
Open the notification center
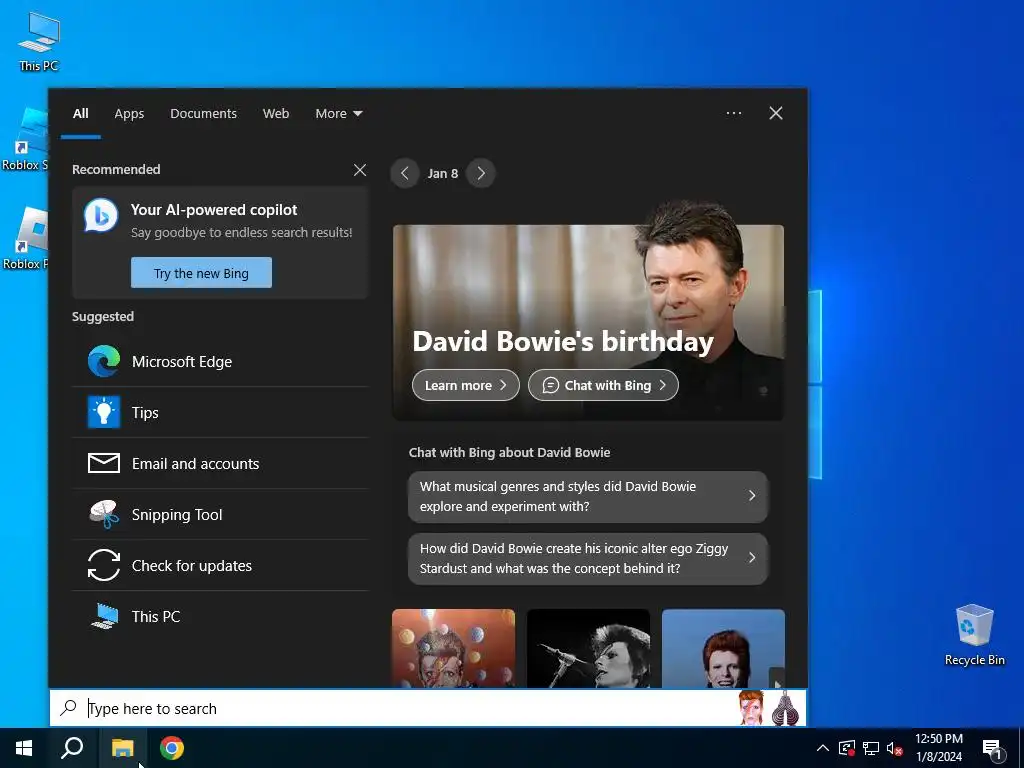993,748
